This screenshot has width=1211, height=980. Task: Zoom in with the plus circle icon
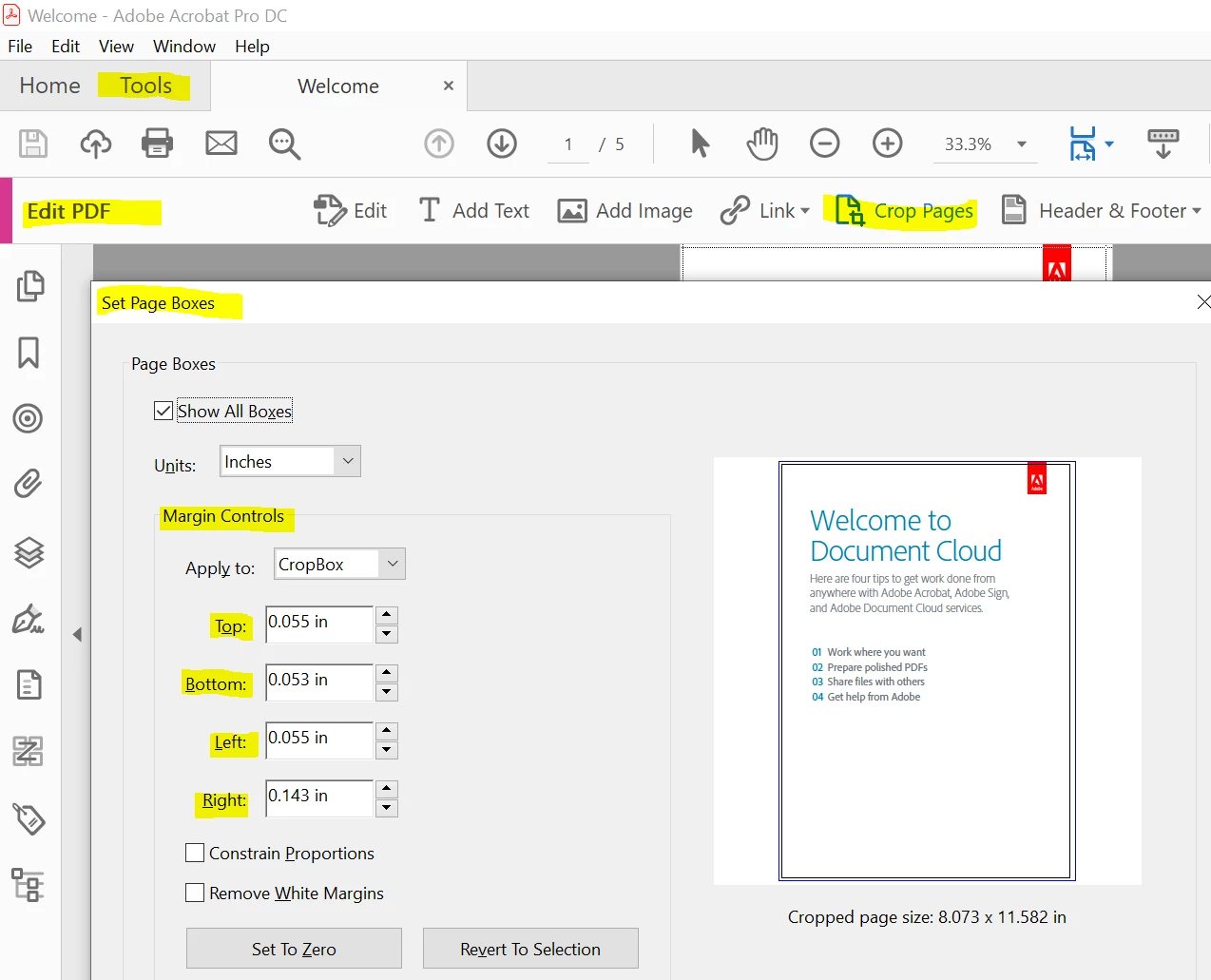click(x=888, y=144)
